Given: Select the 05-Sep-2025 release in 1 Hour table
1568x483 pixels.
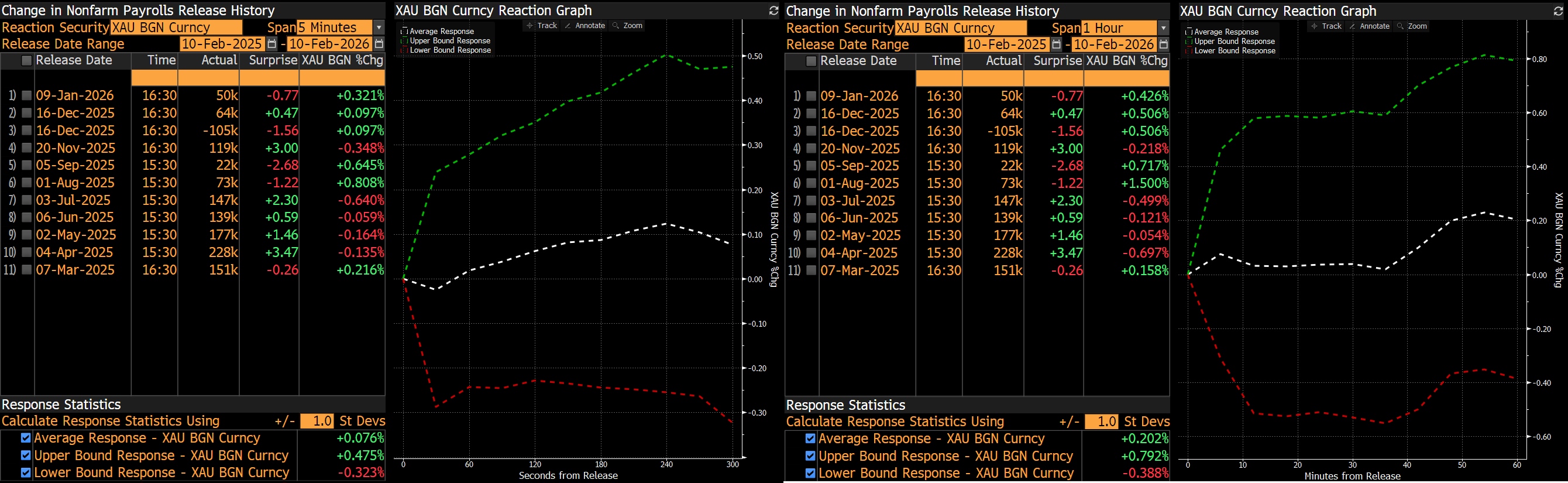Looking at the screenshot, I should 859,166.
